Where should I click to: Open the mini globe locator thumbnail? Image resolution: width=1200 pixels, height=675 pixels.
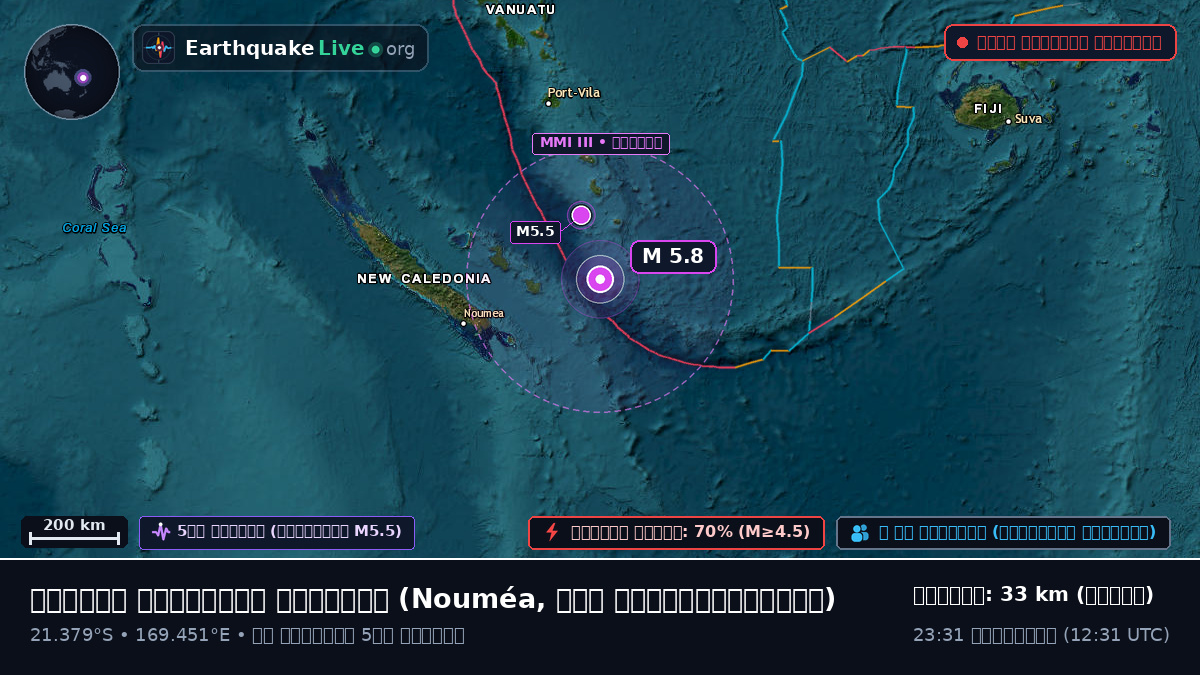click(72, 72)
